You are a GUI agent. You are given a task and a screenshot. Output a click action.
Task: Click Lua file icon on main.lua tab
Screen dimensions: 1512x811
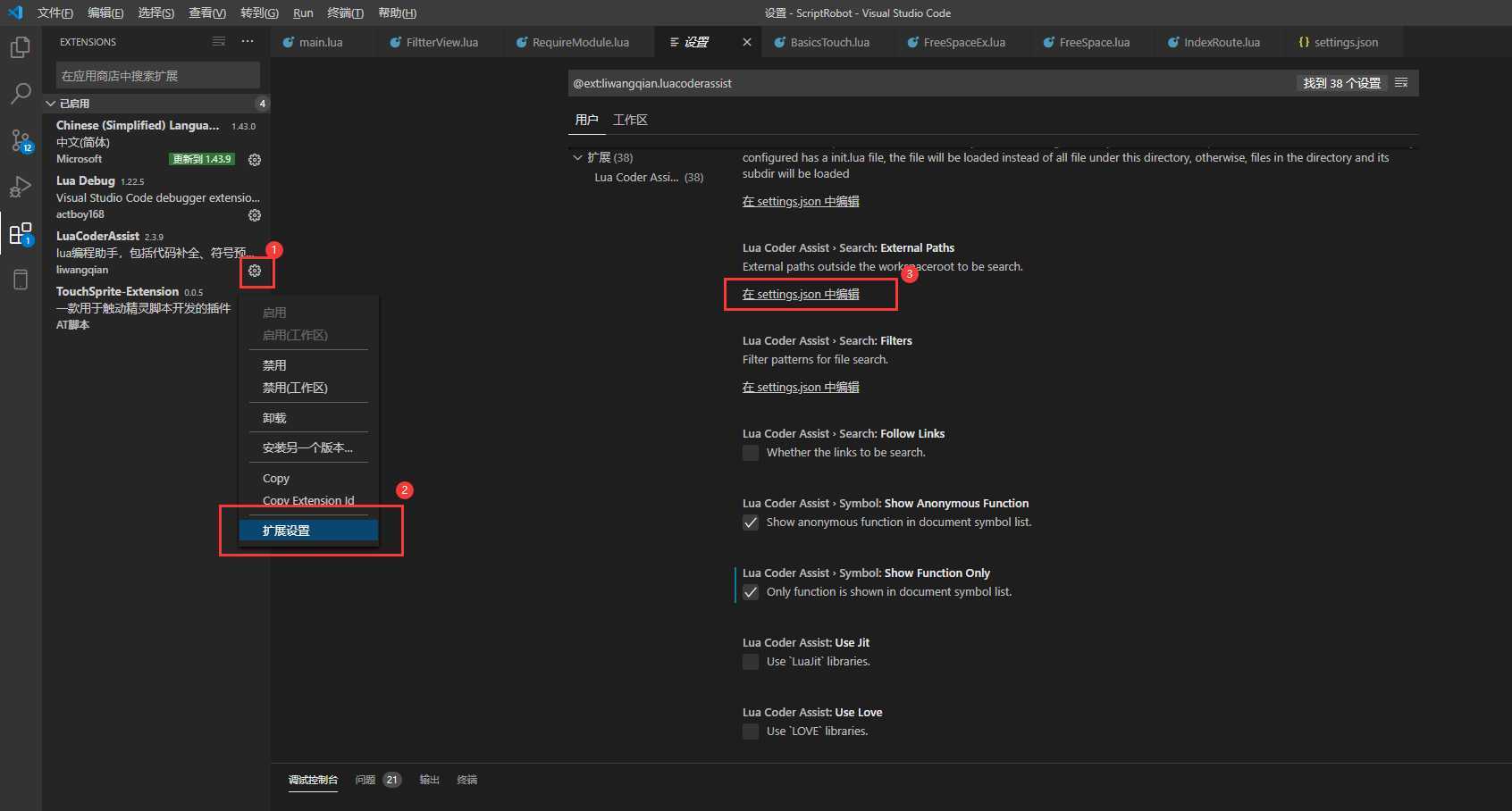coord(289,42)
